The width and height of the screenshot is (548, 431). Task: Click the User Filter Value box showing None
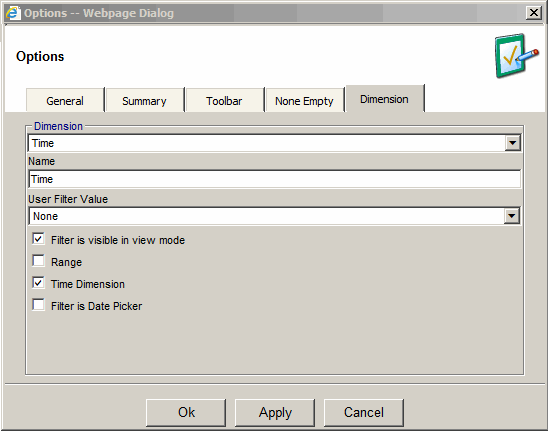(x=274, y=216)
